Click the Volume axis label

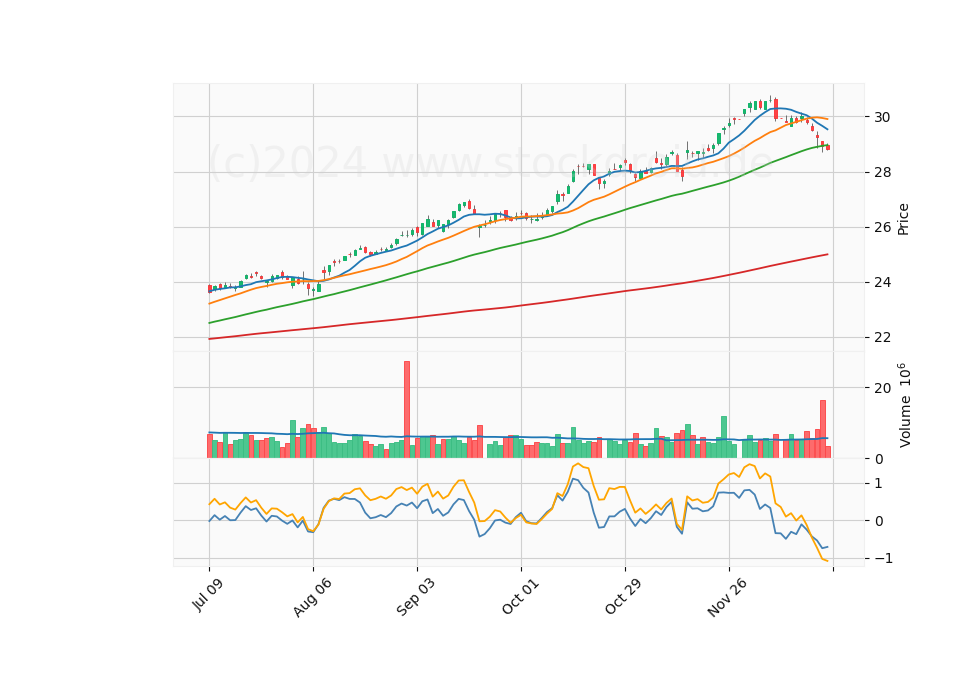[x=904, y=405]
